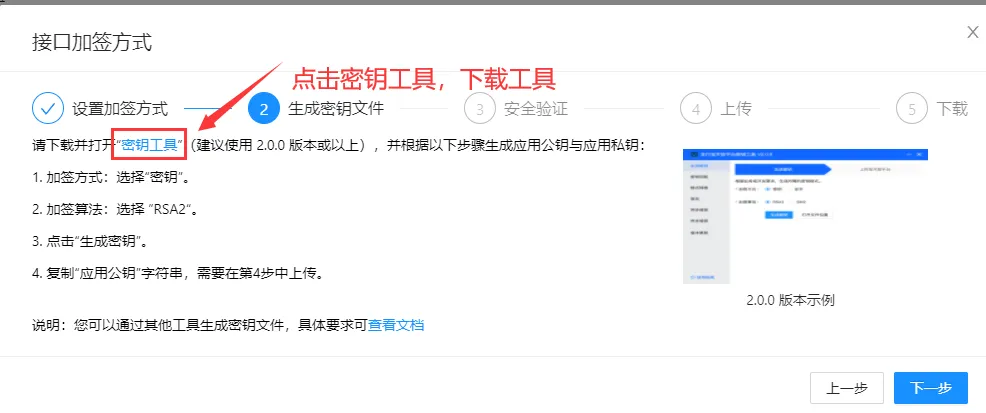This screenshot has width=986, height=413.
Task: Open the 2.0.0 key tool preview thumbnail
Action: pyautogui.click(x=804, y=216)
